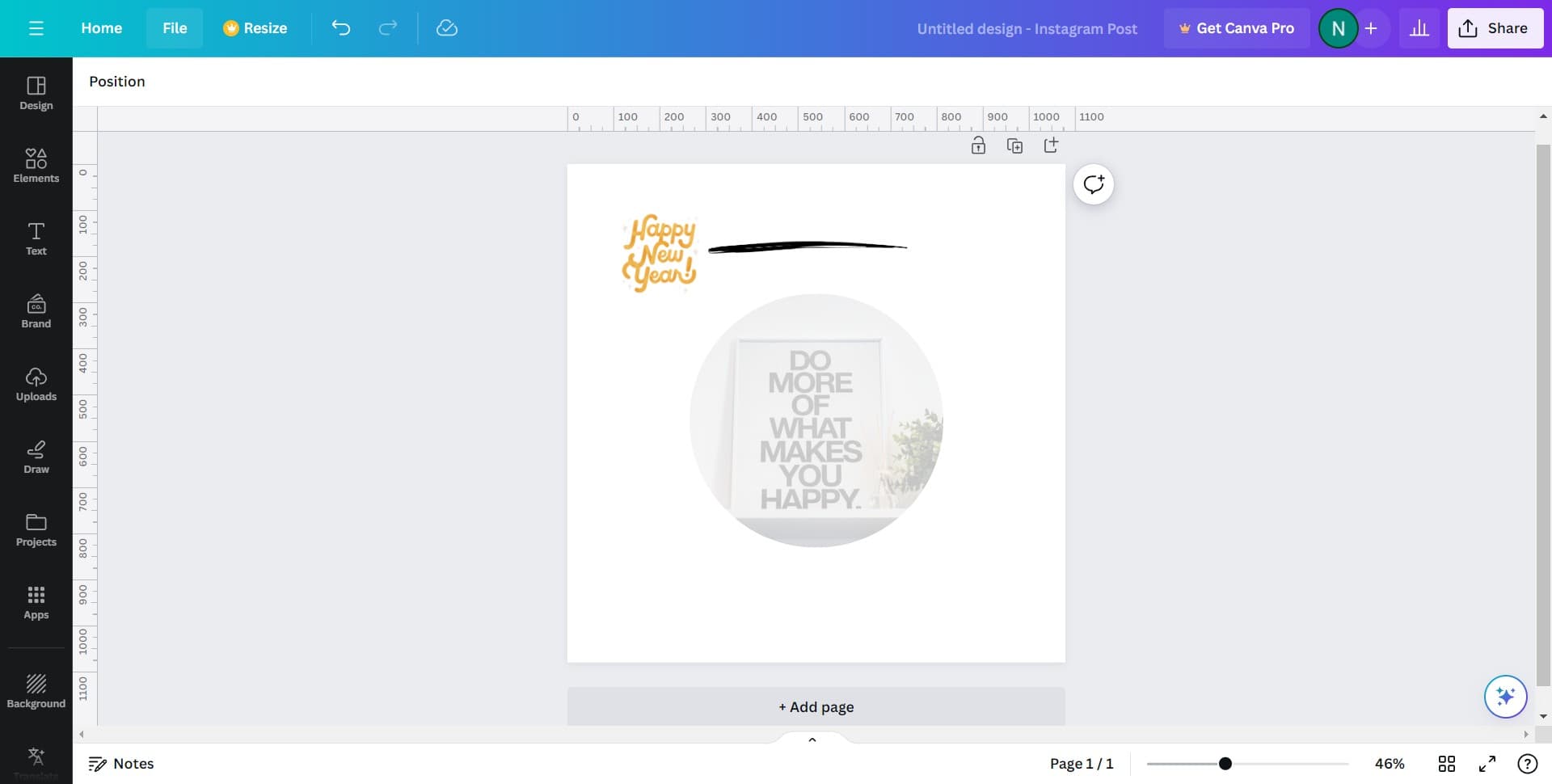Open the Uploads panel
The width and height of the screenshot is (1552, 784).
point(36,384)
